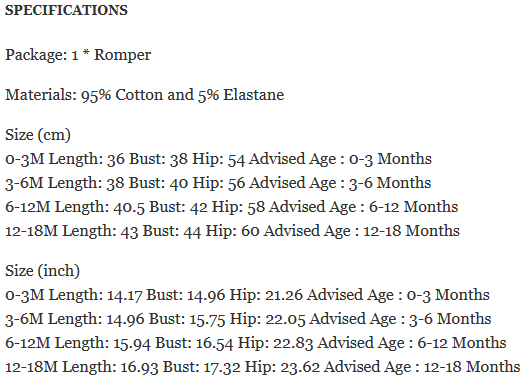
Task: Click the word Romper in package line
Action: [122, 55]
